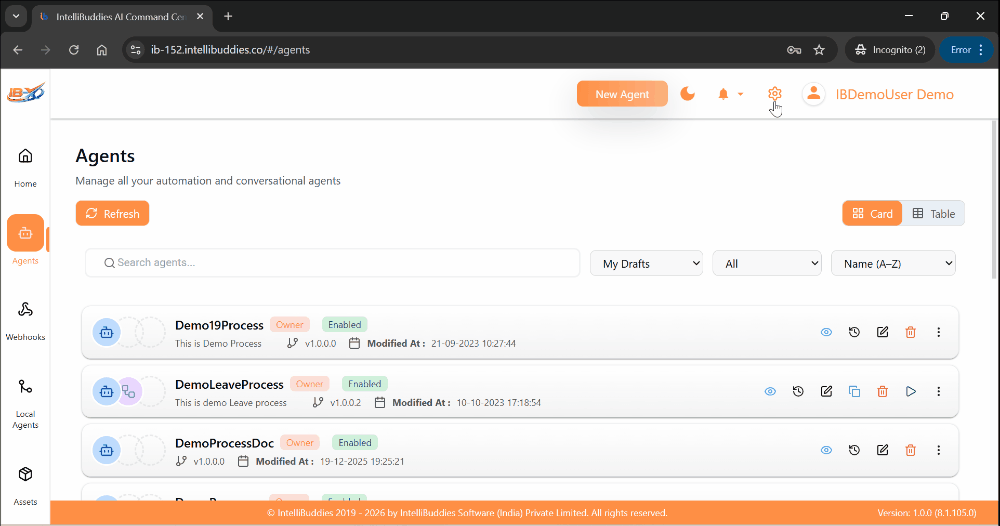This screenshot has width=1000, height=526.
Task: View Demo19Process with the eye icon
Action: click(826, 332)
